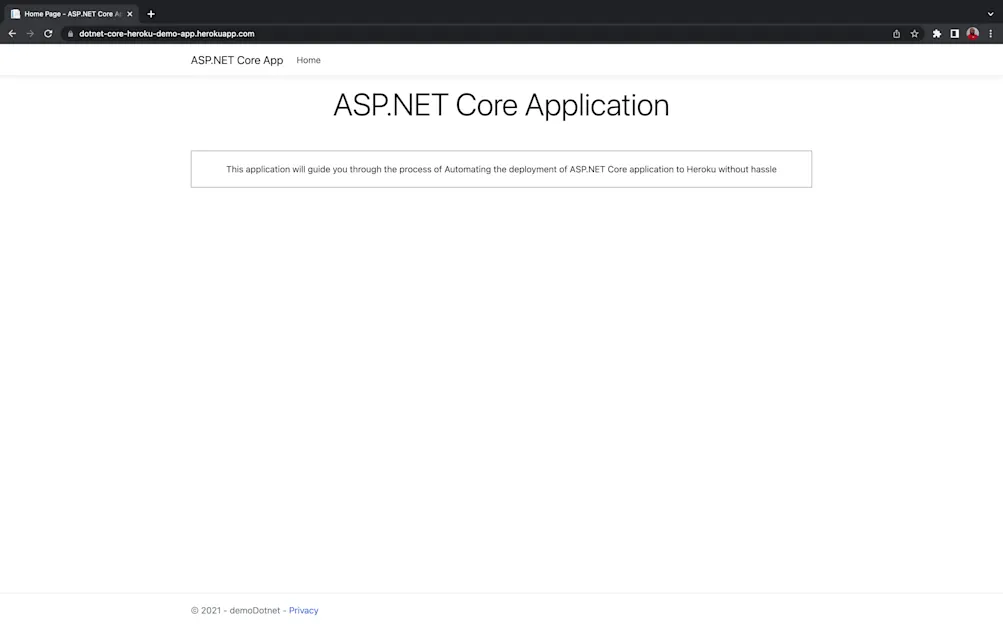Click the deployment description text box
The height and width of the screenshot is (627, 1003).
[x=501, y=169]
